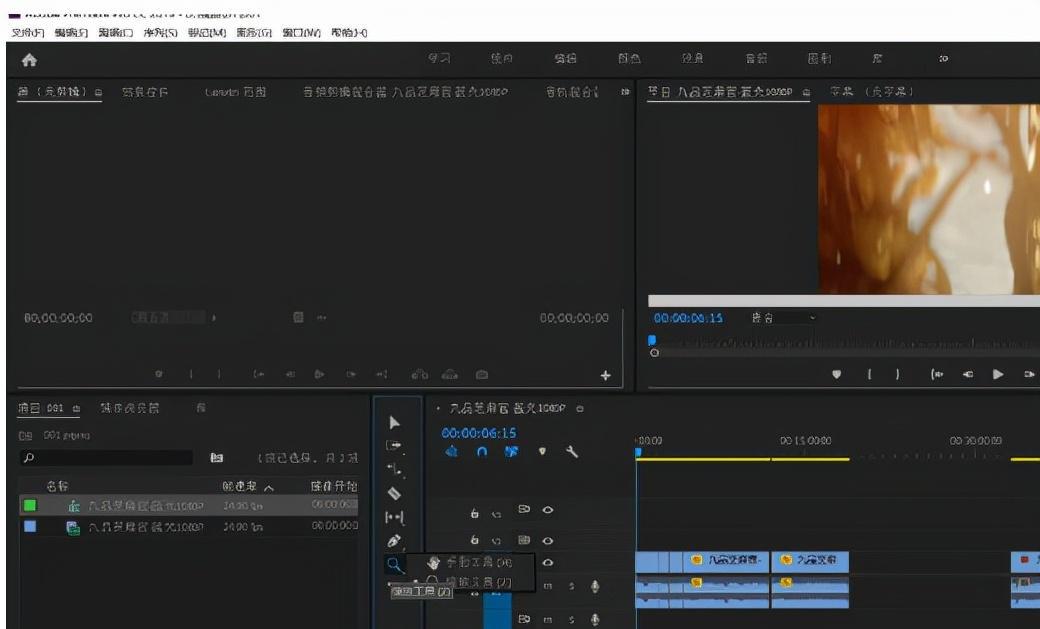
Task: Open the Timeline sequence panel menu
Action: (x=580, y=409)
